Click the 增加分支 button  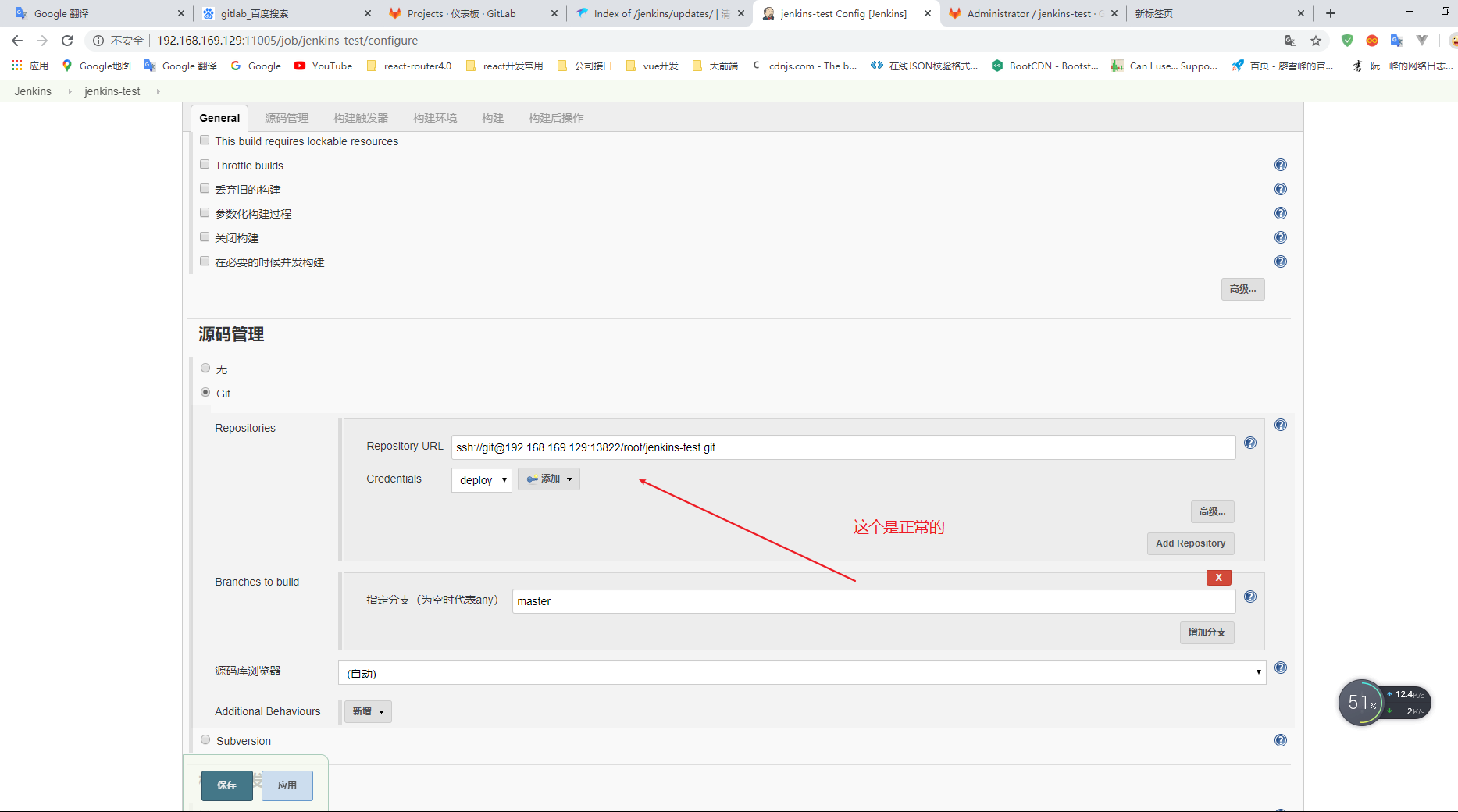coord(1207,632)
